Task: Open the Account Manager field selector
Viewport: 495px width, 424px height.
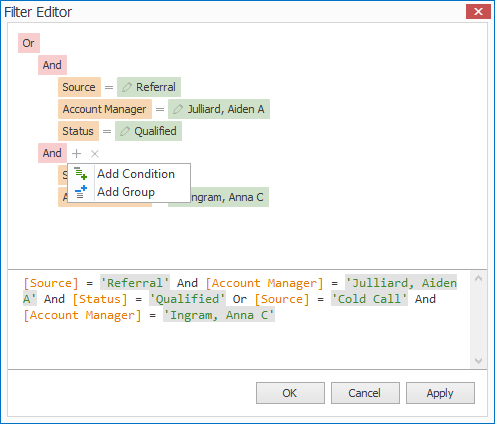Action: (105, 109)
